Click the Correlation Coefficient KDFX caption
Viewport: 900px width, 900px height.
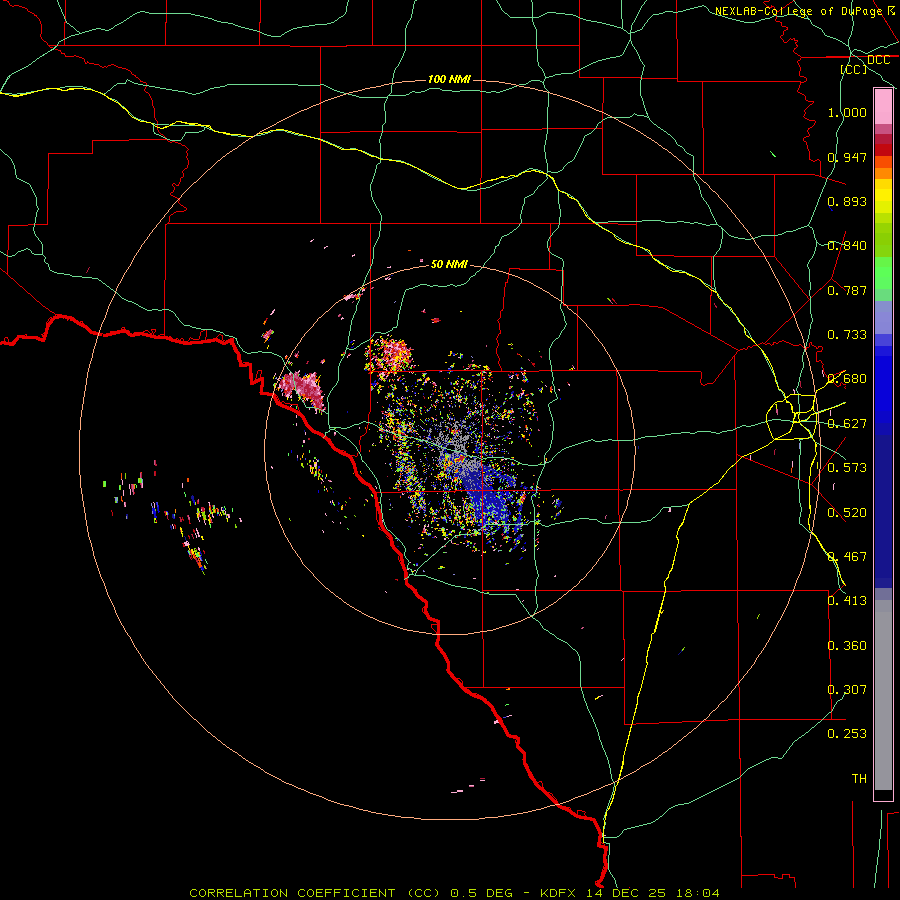(x=454, y=893)
